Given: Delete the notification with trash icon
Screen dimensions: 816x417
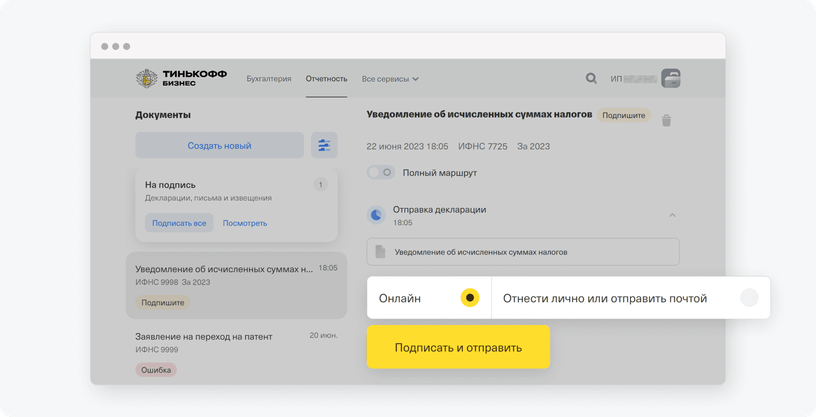Looking at the screenshot, I should tap(666, 121).
